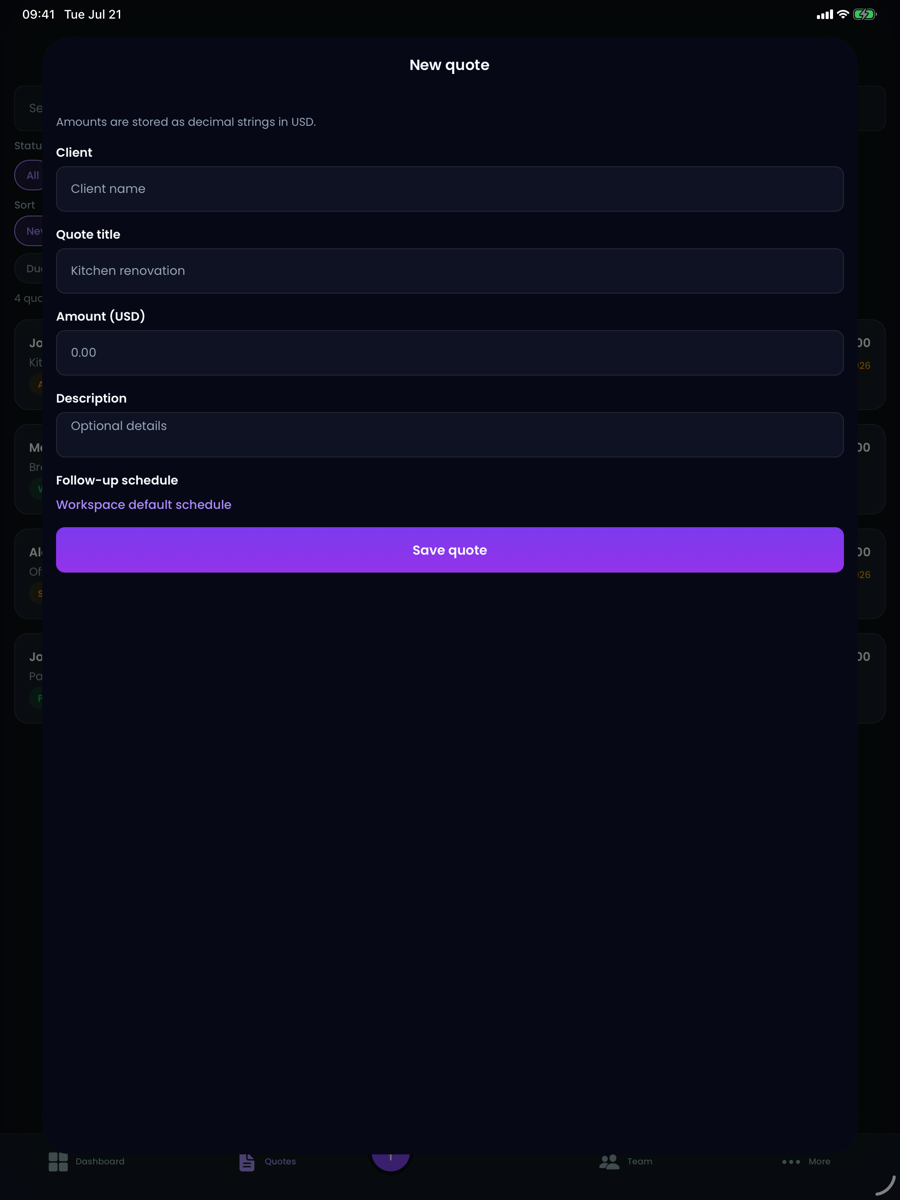Select the Amount (USD) field
The height and width of the screenshot is (1200, 900).
click(x=450, y=353)
